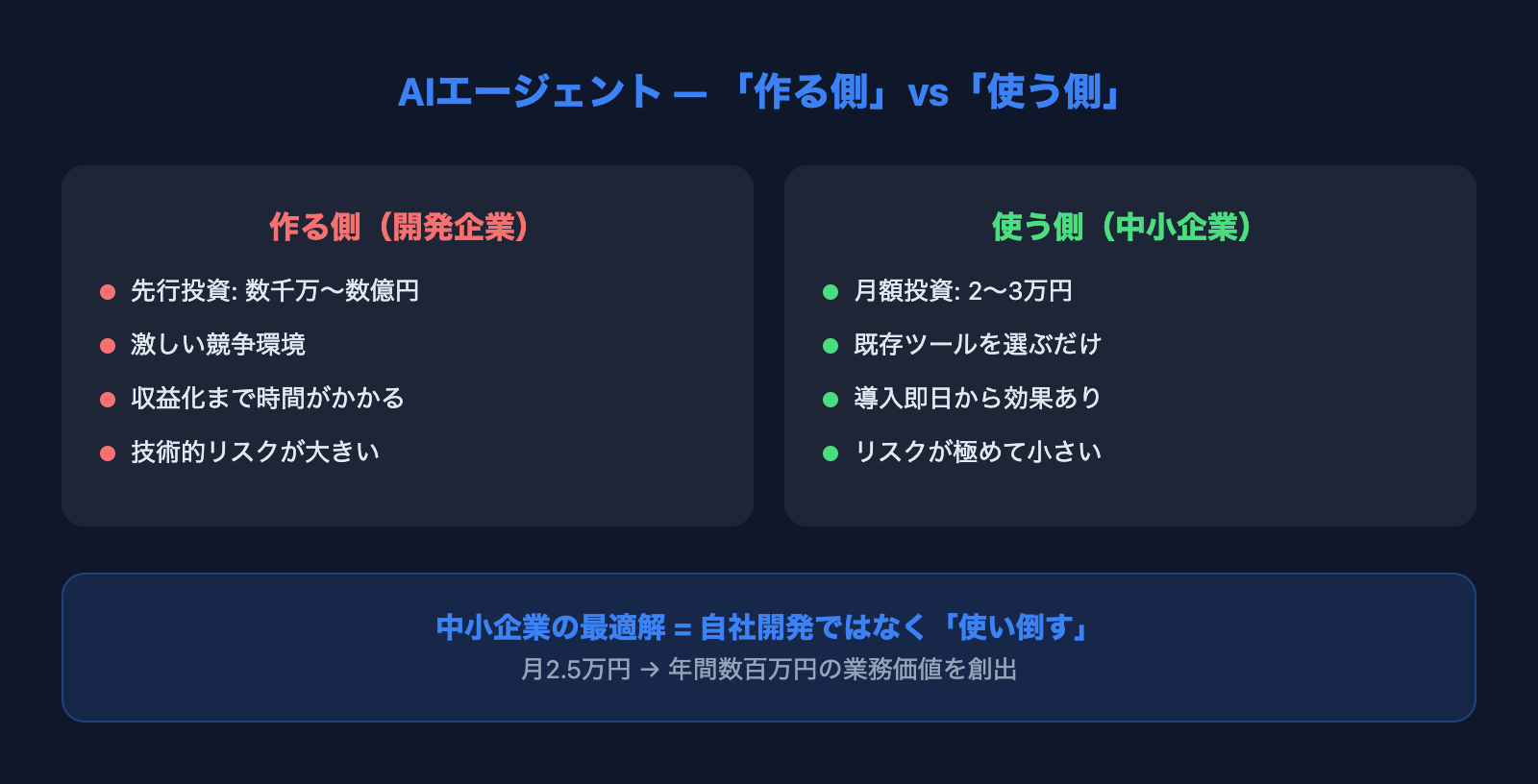Click the red bullet beside "収益化まで時間がかかる"
The width and height of the screenshot is (1538, 784).
[108, 400]
